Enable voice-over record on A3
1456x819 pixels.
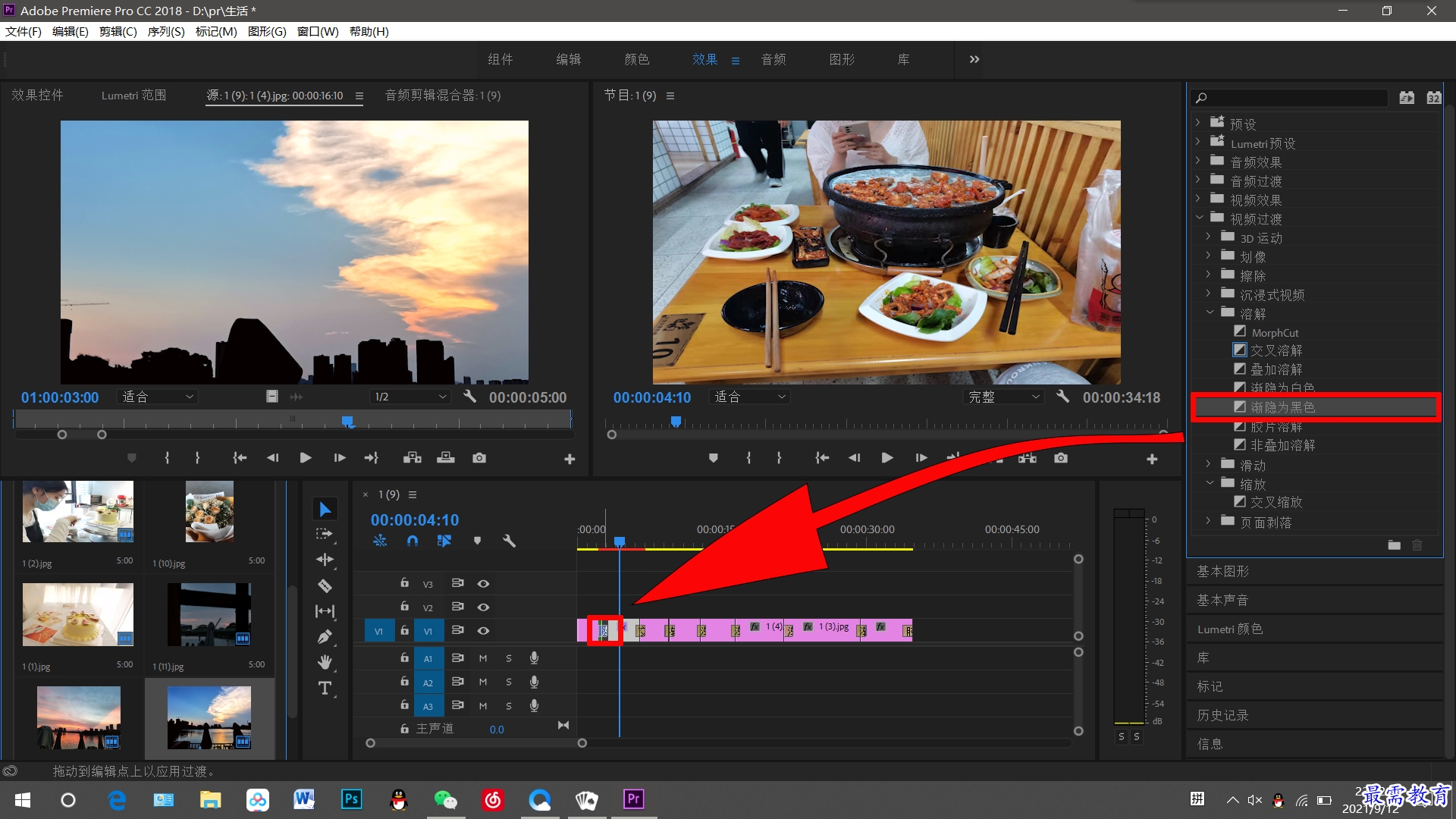pyautogui.click(x=534, y=705)
